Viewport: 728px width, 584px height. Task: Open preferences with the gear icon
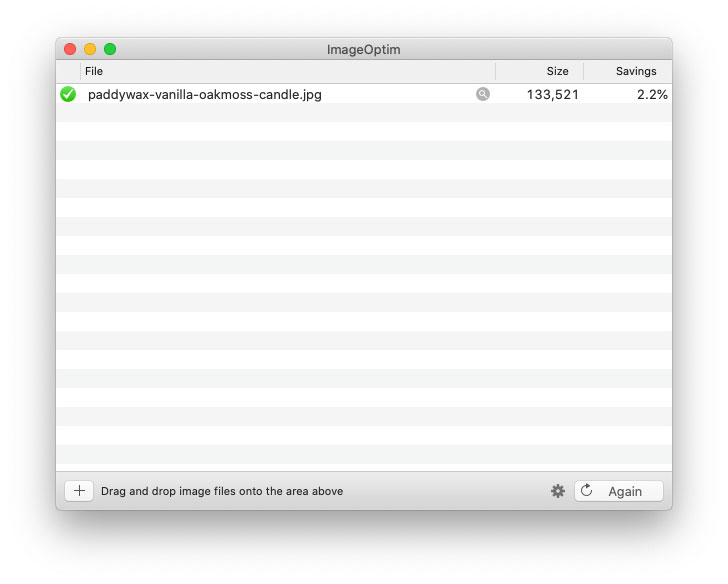pyautogui.click(x=558, y=491)
